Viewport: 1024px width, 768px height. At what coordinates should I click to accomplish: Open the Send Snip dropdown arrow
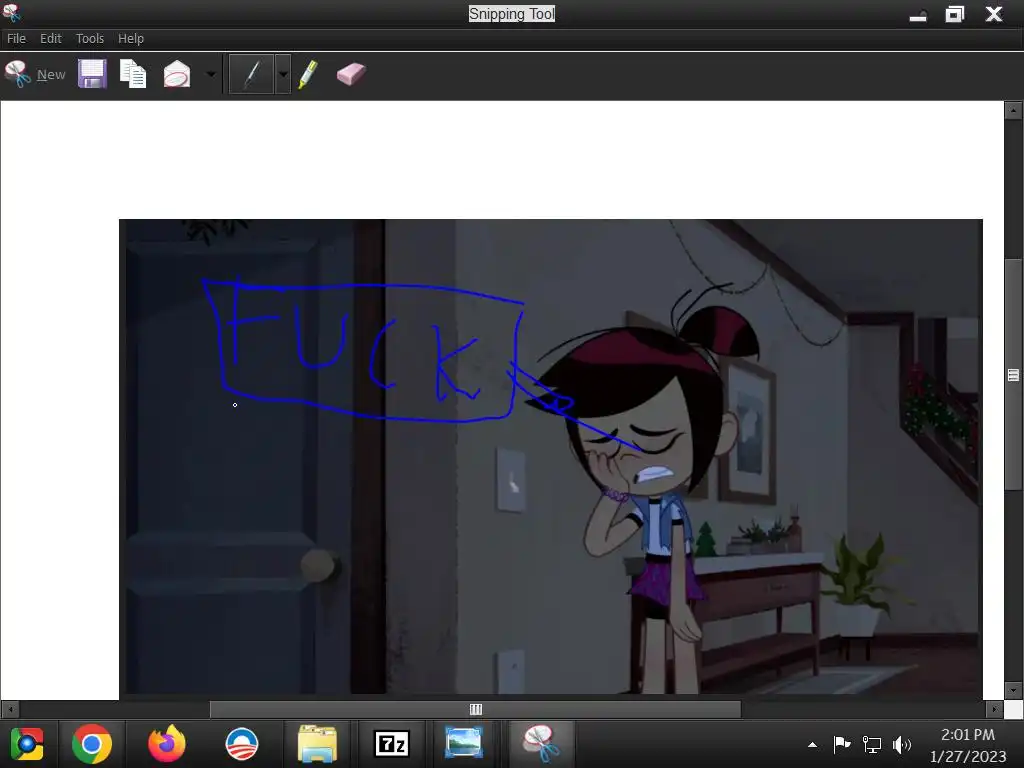tap(210, 74)
